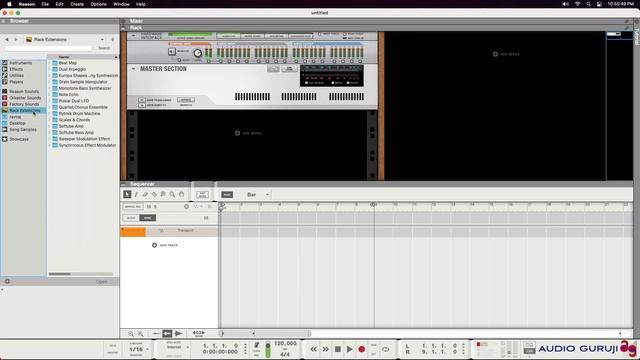Click the sequencer horizontal scrollbar
640x360 pixels.
(265, 333)
